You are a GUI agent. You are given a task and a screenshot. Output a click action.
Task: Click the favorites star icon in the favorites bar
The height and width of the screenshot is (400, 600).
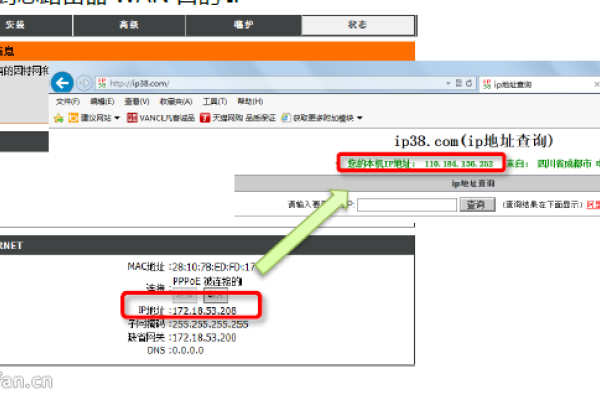[59, 118]
